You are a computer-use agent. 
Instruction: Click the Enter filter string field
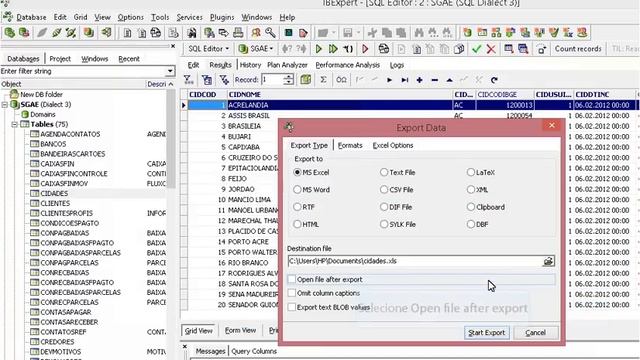tap(83, 71)
